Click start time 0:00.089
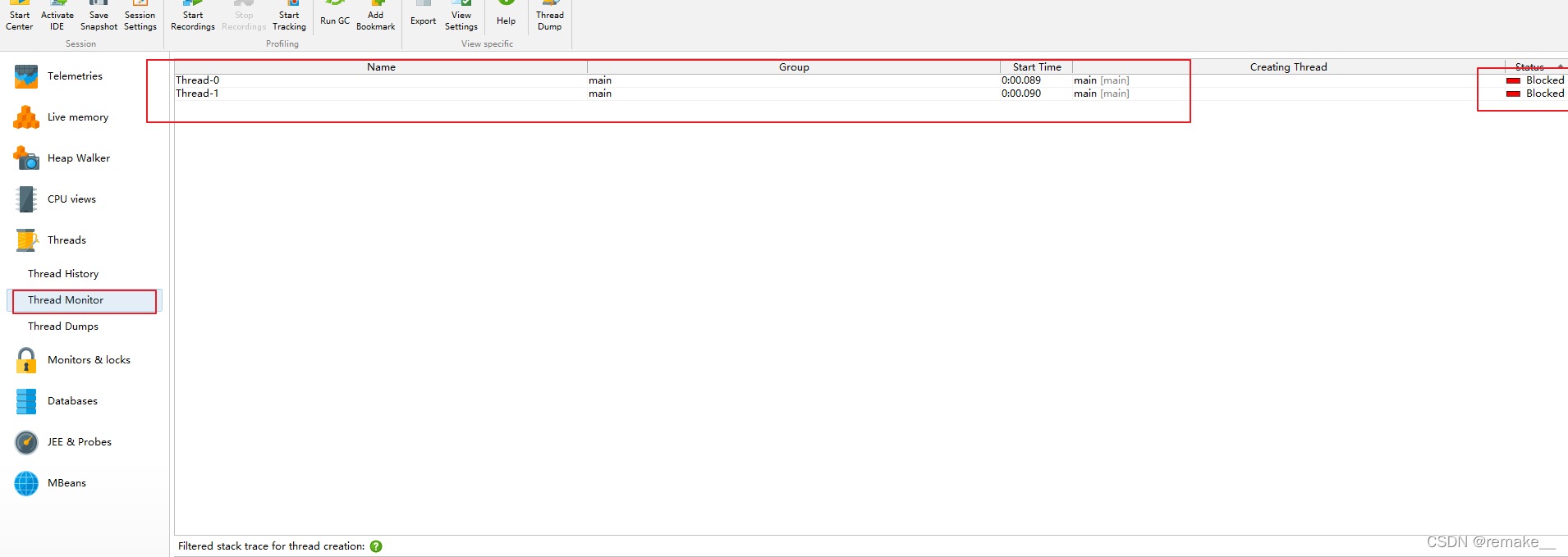 click(x=1021, y=80)
